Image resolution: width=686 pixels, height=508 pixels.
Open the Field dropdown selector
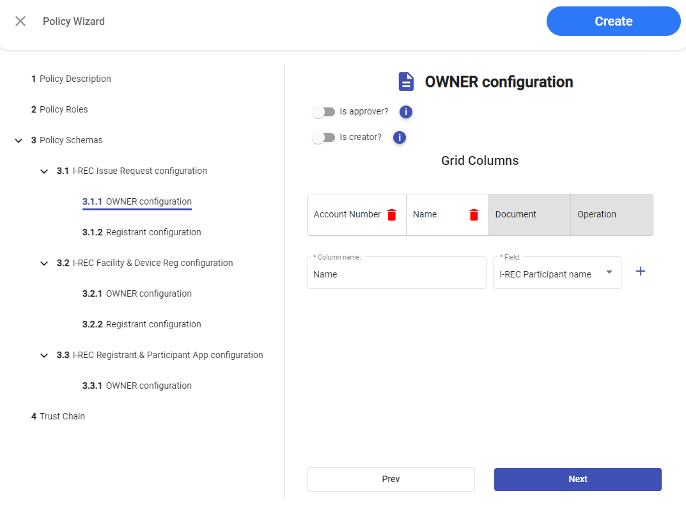click(609, 273)
